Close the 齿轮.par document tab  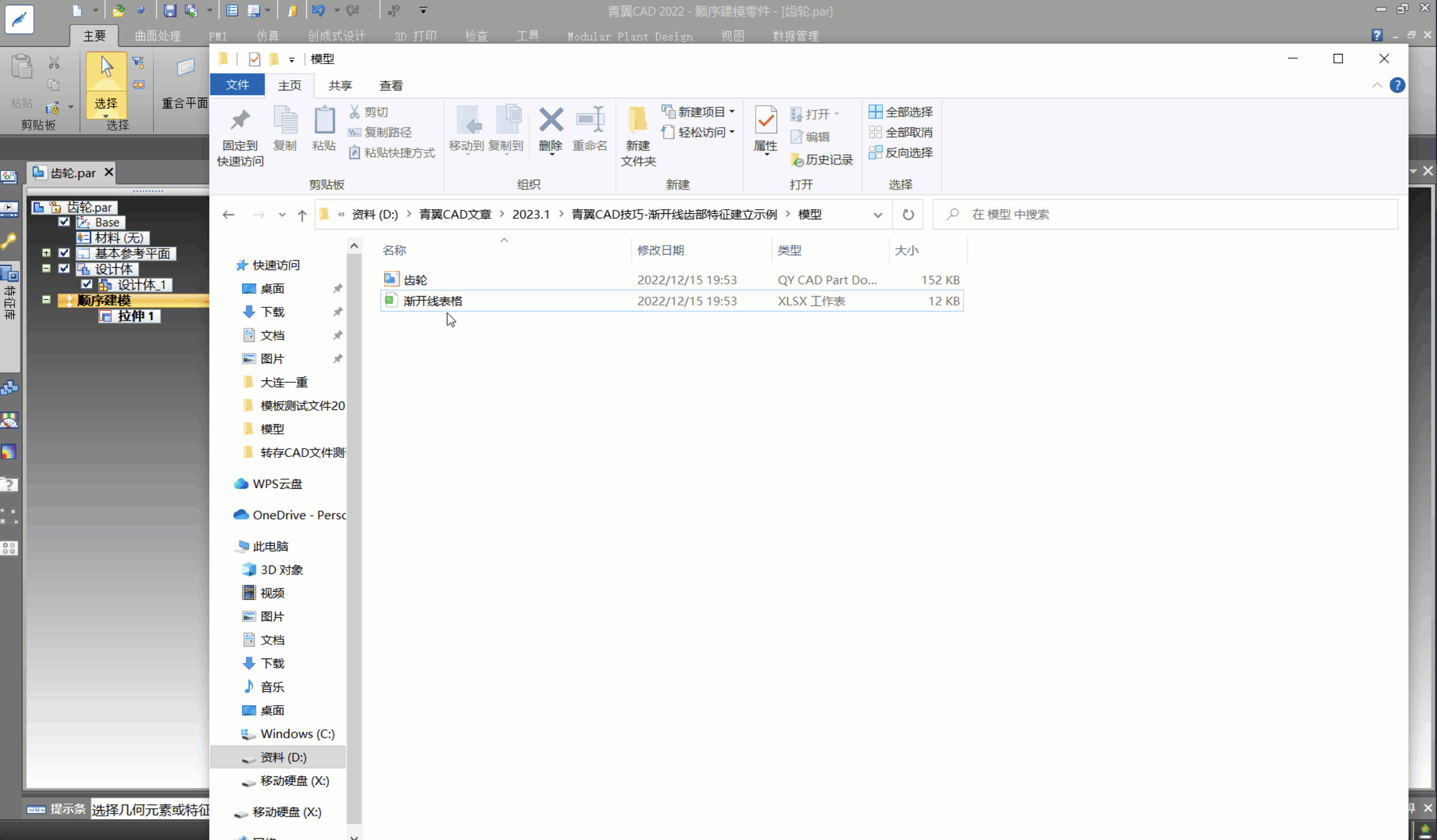108,173
